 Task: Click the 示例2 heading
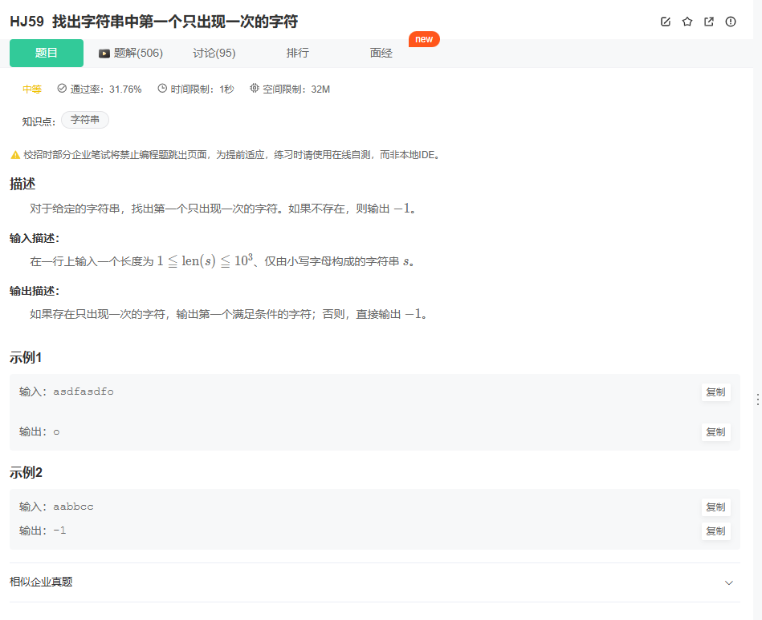pos(26,473)
